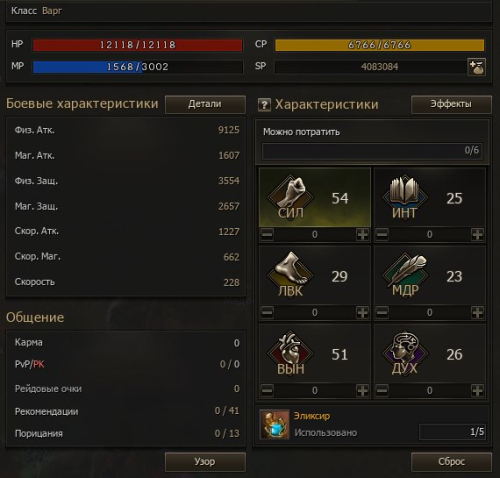Increase ДУХ with the plus button

[477, 390]
